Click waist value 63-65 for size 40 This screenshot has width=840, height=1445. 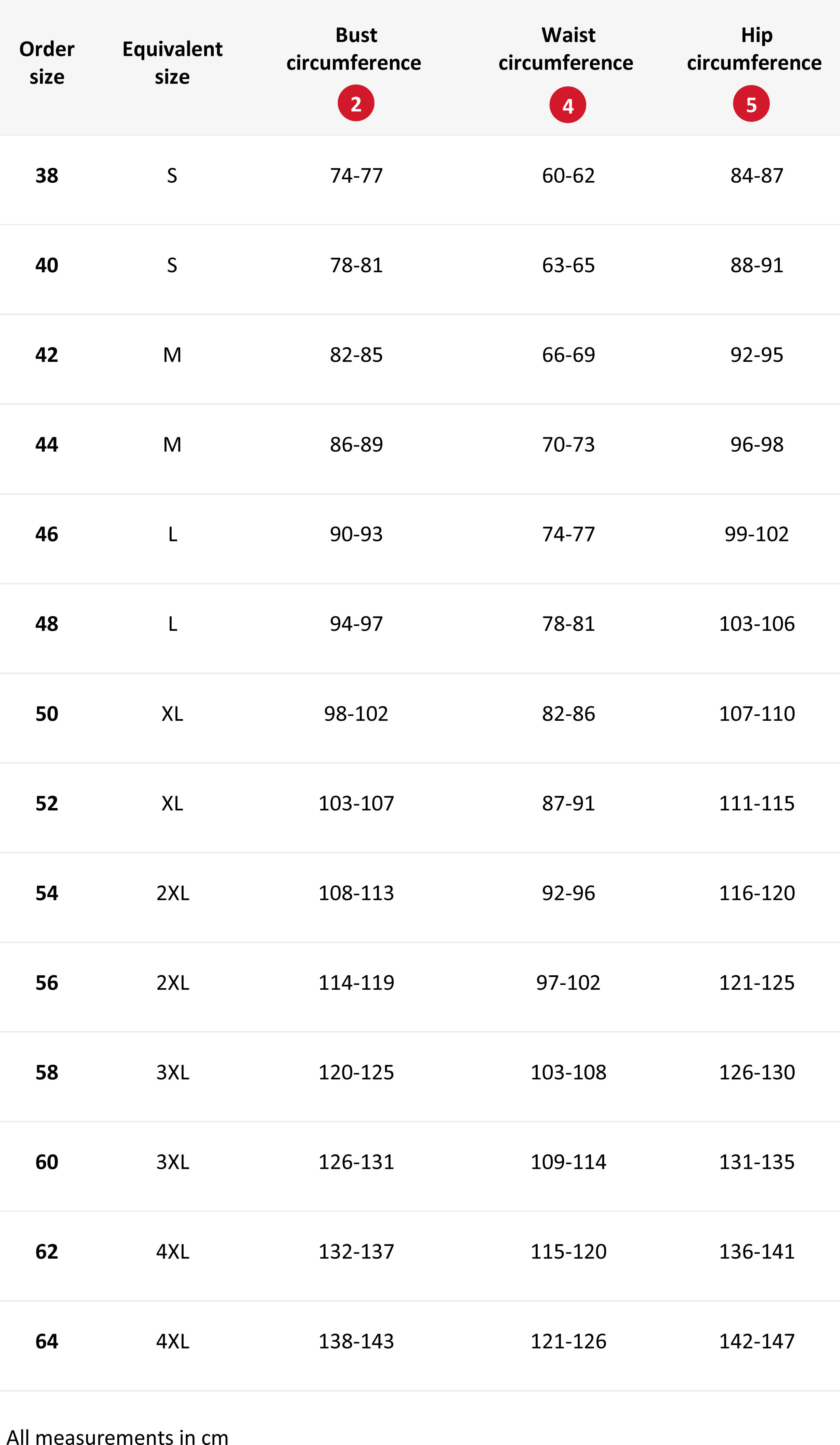pos(568,265)
